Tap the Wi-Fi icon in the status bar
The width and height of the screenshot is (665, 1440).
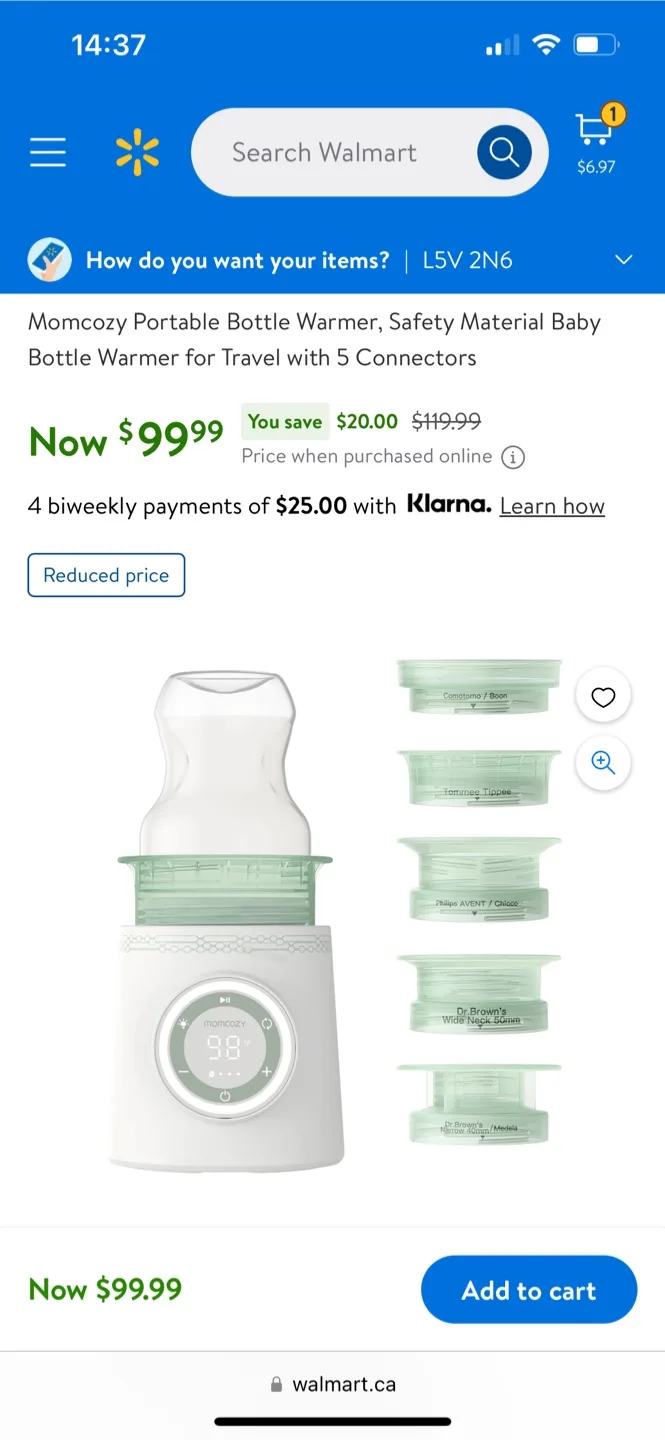[x=546, y=43]
